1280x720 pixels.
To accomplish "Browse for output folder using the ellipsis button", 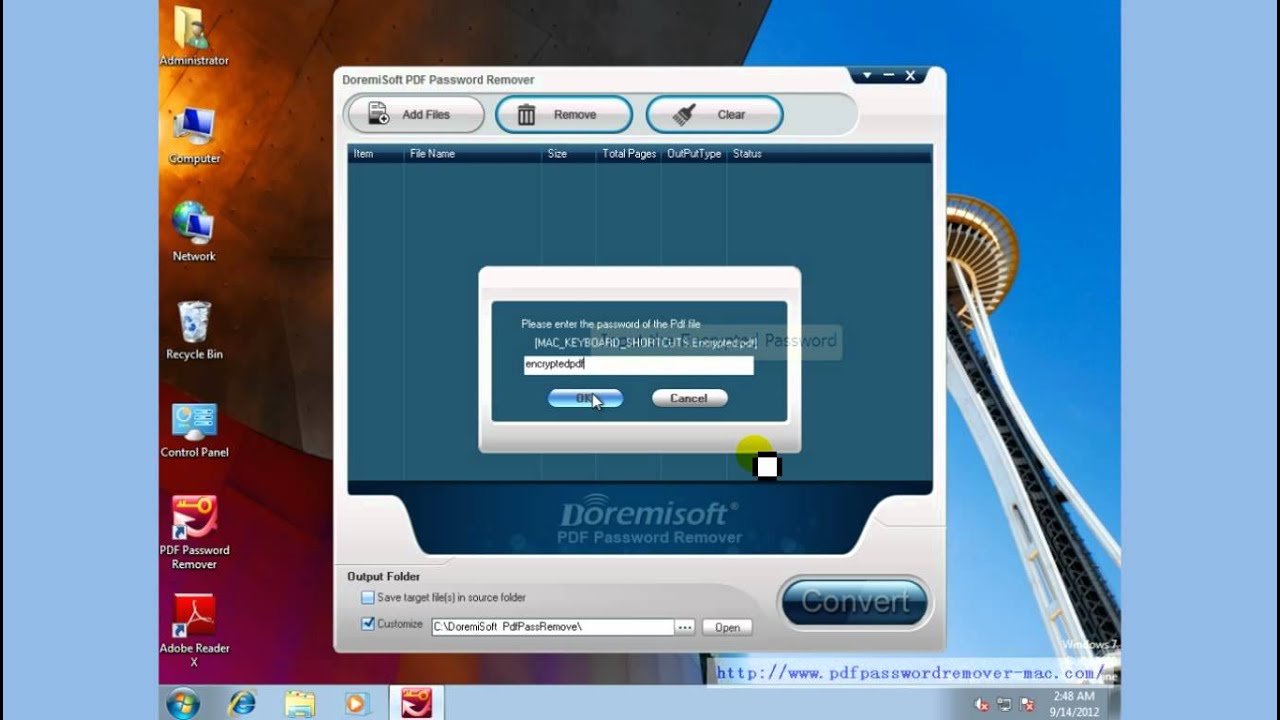I will click(x=685, y=628).
